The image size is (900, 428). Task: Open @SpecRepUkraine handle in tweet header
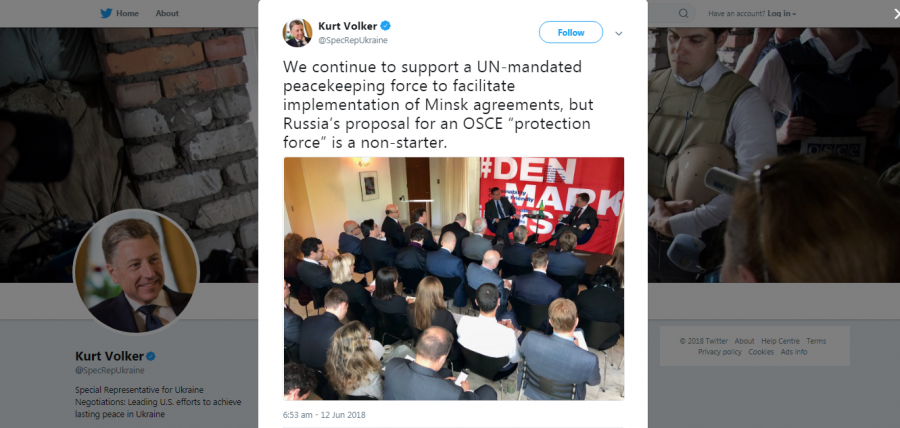tap(353, 40)
